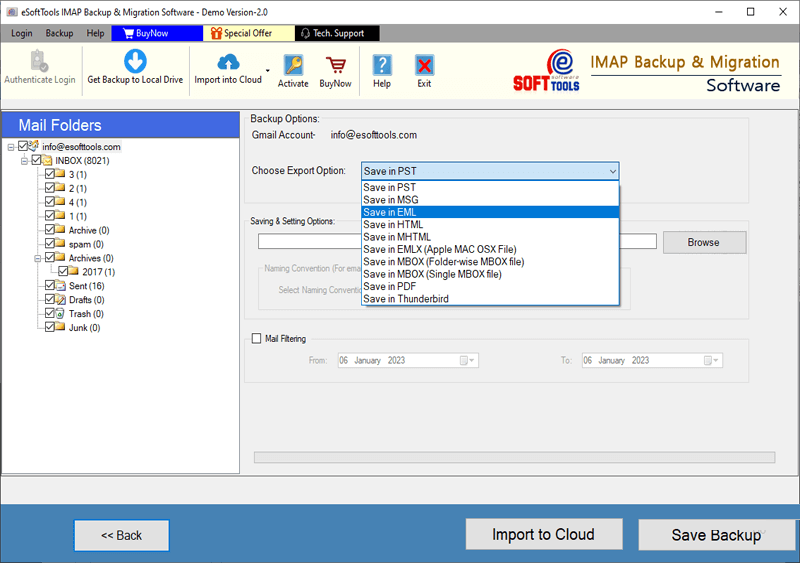800x563 pixels.
Task: Click the Import into Cloud icon
Action: pos(228,62)
